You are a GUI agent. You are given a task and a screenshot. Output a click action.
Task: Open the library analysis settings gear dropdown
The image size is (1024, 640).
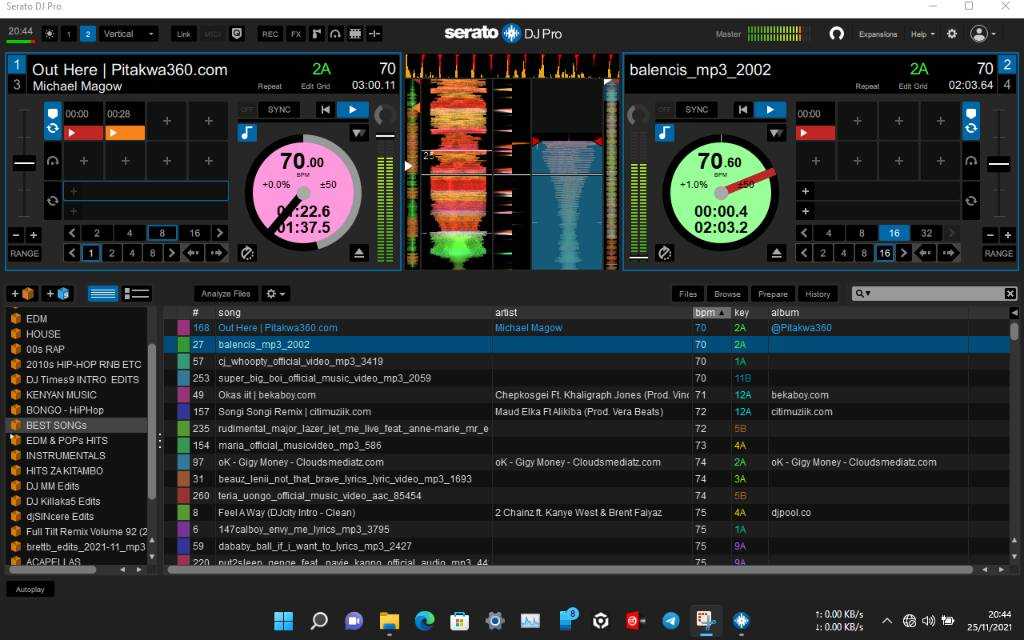click(x=276, y=294)
